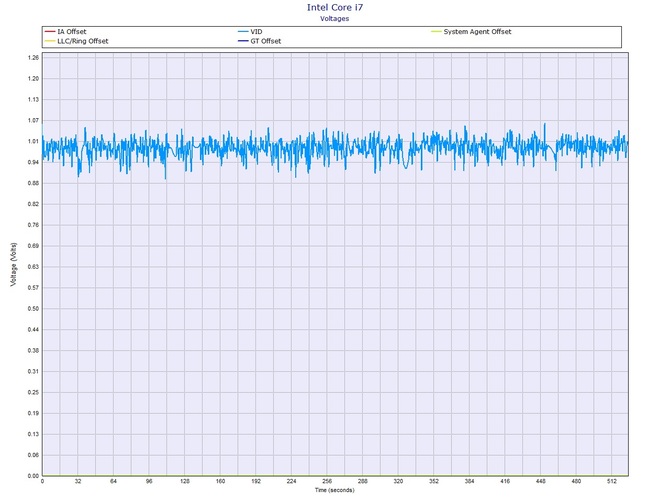Click the Voltages subtitle
Screen dimensions: 670x502
335,18
